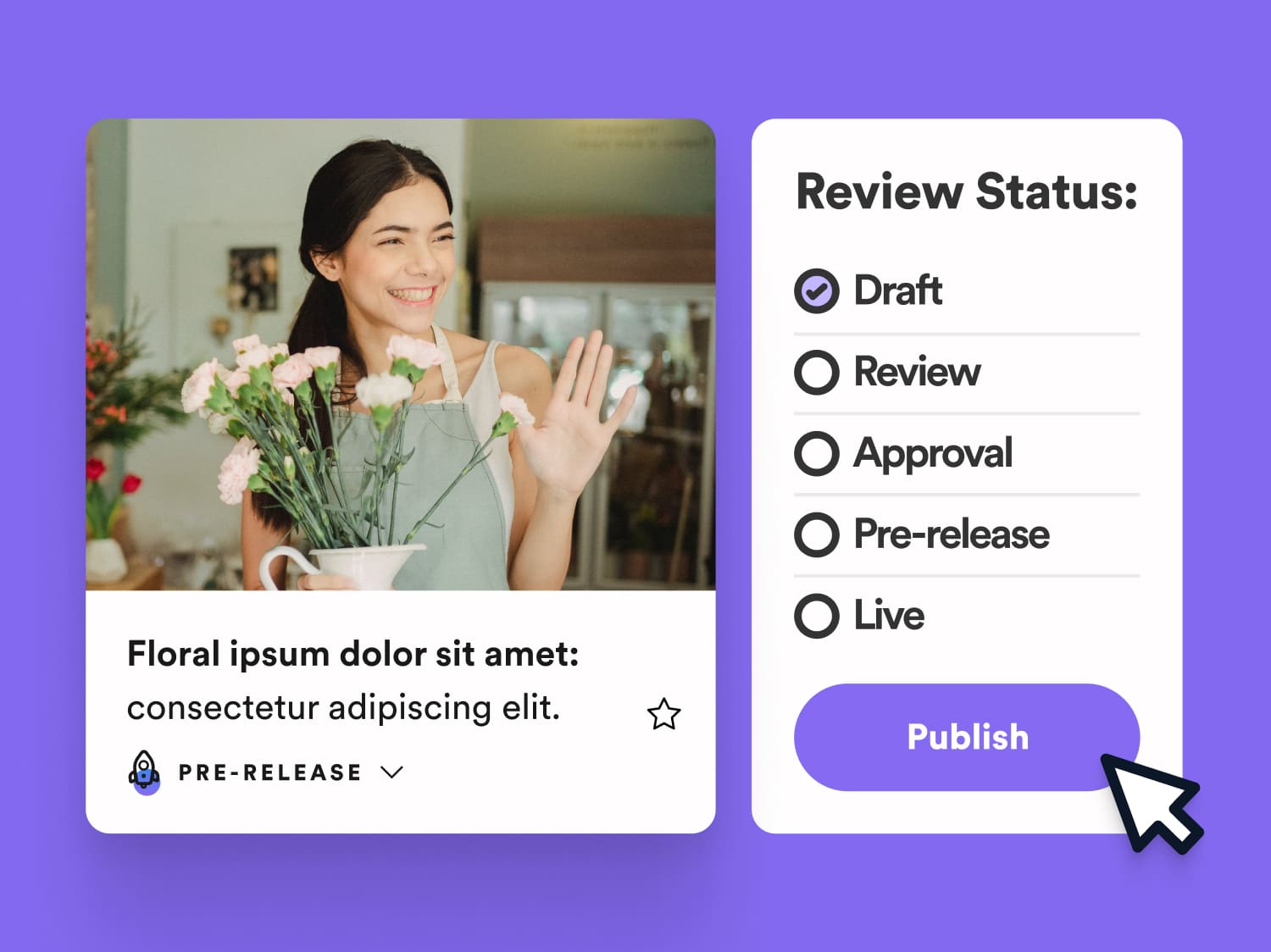This screenshot has width=1271, height=952.
Task: Click the Live label text
Action: pyautogui.click(x=889, y=616)
